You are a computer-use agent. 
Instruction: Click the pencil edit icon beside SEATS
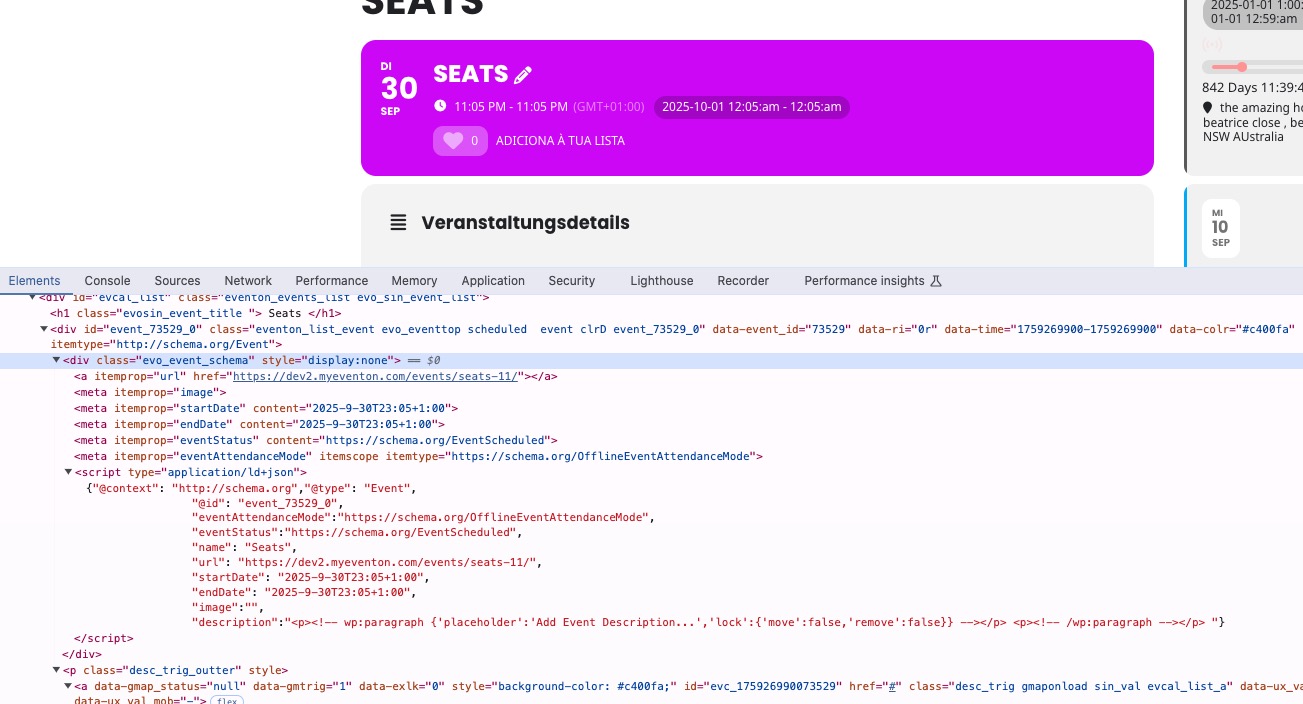(523, 75)
